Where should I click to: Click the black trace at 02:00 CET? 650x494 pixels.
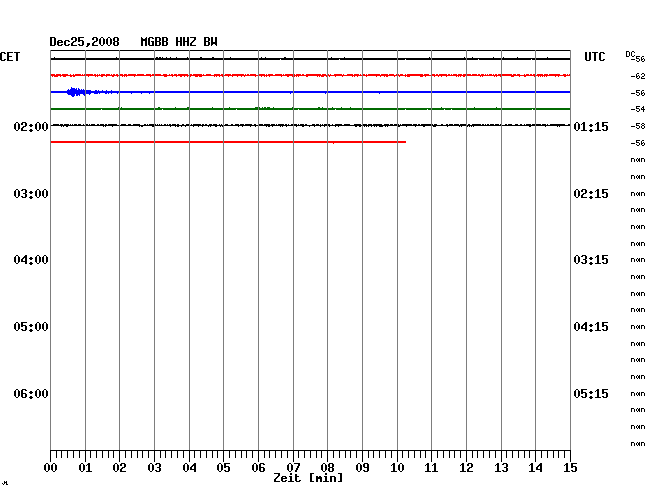[310, 125]
